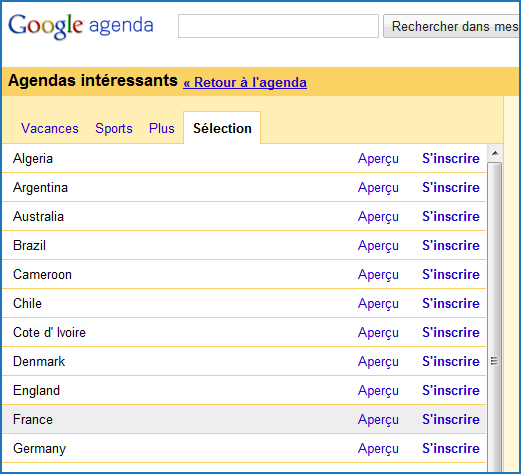Click the list scrollbar thumb
Viewport: 521px width, 474px height.
495,317
